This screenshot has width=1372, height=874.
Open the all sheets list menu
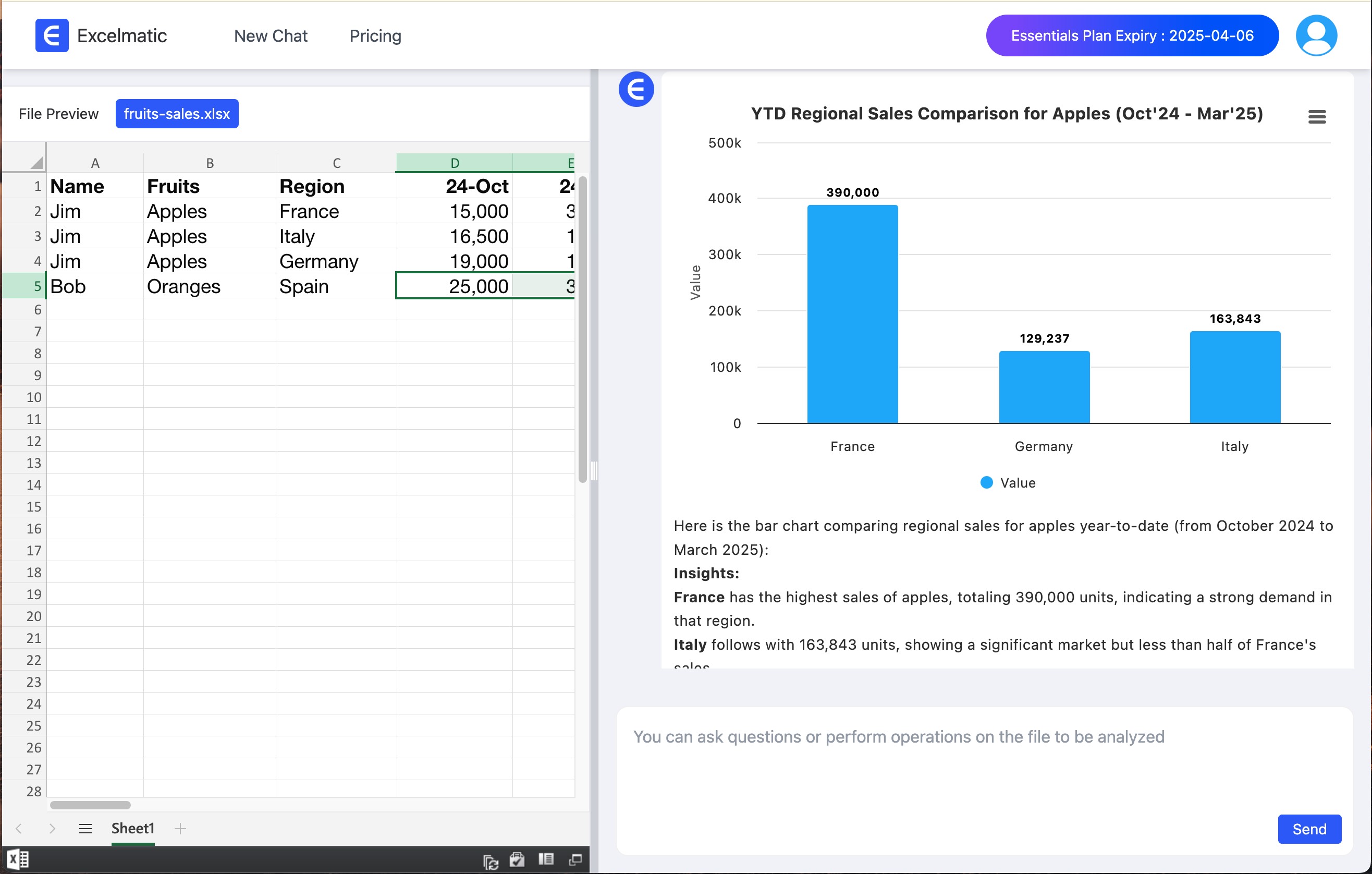click(85, 829)
